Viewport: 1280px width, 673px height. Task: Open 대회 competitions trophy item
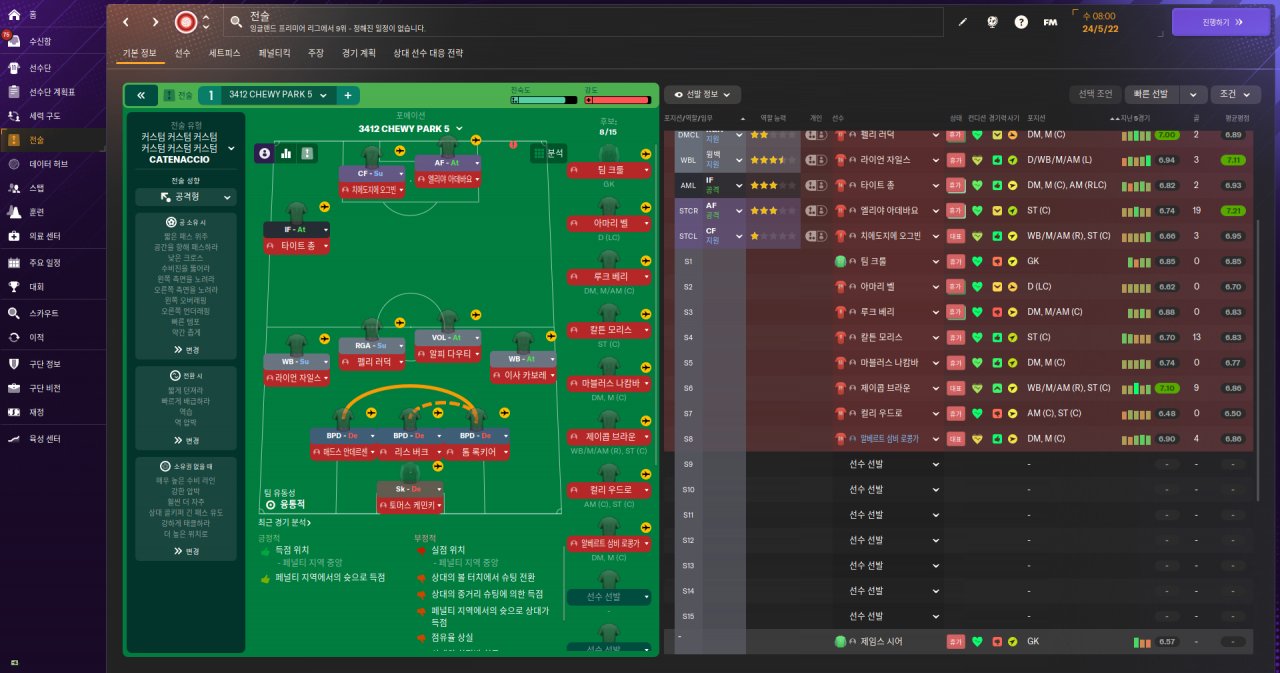(x=52, y=286)
